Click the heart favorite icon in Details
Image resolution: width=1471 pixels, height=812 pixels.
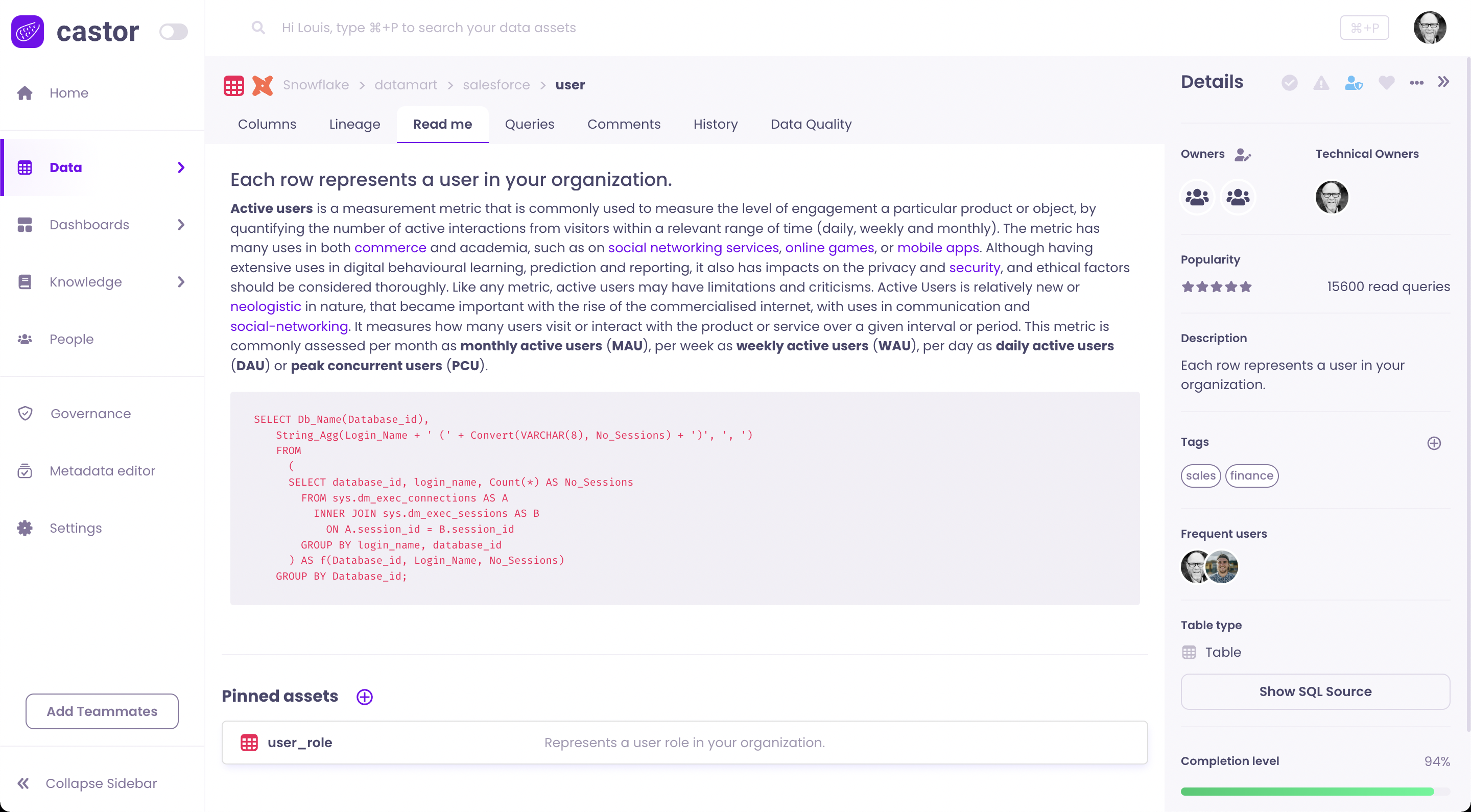(x=1386, y=83)
